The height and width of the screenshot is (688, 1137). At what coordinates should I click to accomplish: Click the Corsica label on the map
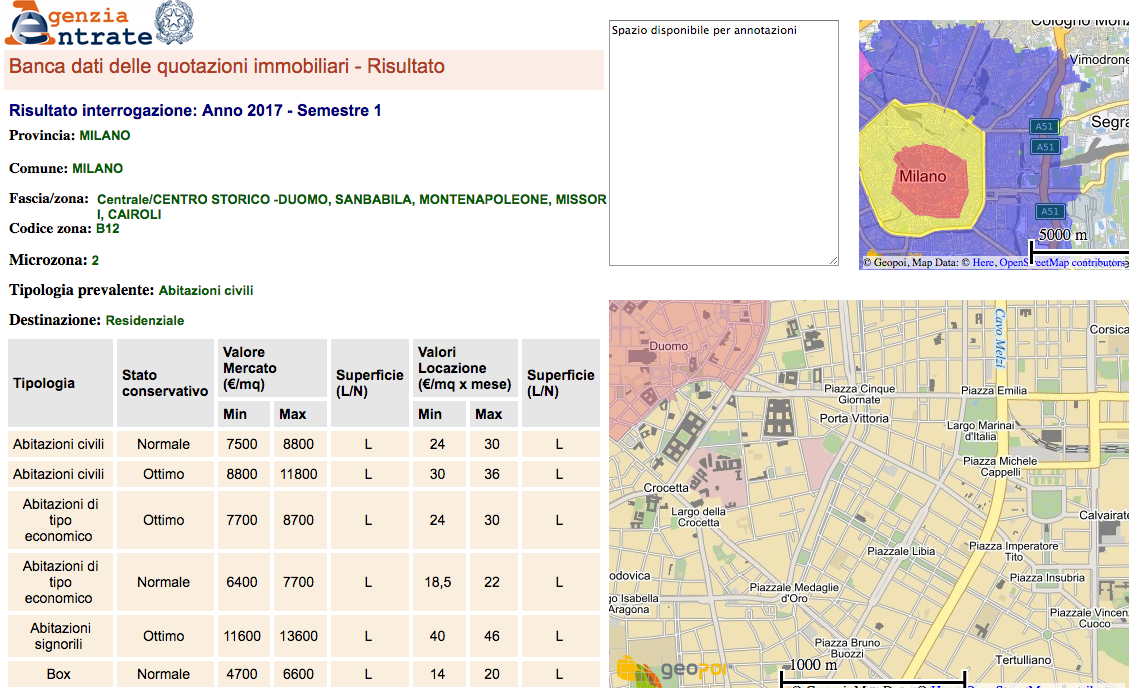1109,329
